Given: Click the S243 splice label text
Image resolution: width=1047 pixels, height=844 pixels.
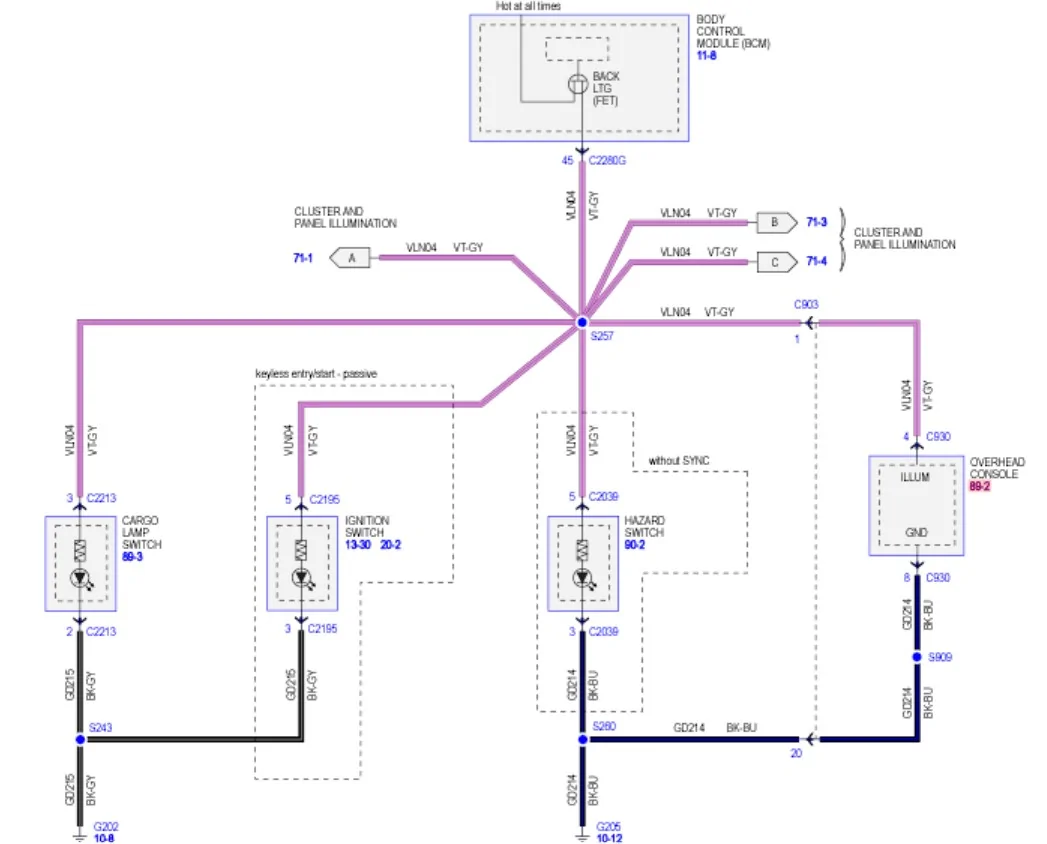Looking at the screenshot, I should [x=100, y=728].
